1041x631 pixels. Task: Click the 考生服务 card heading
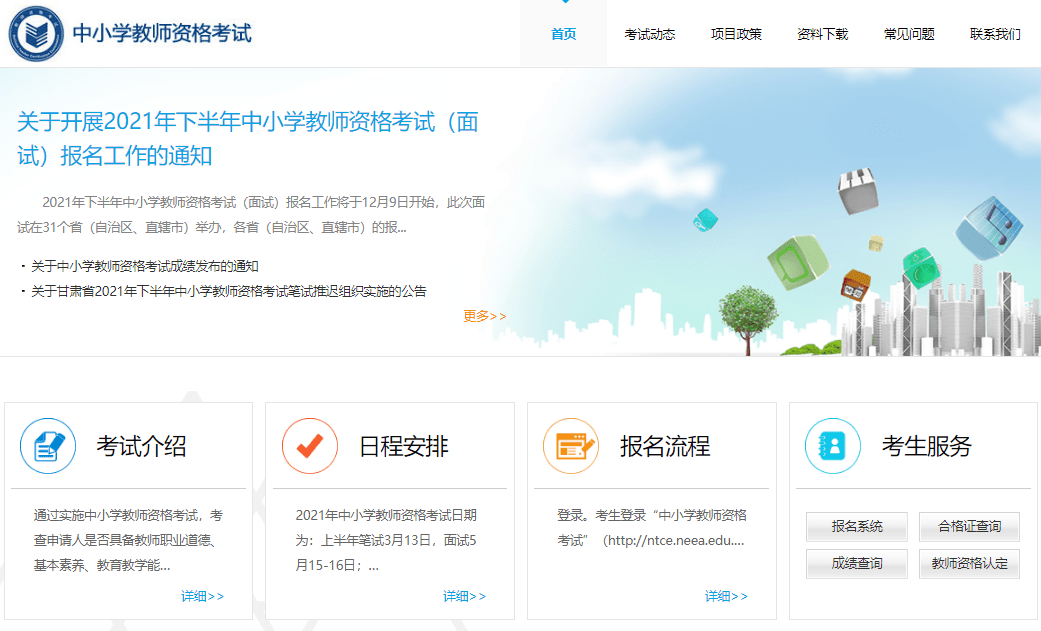(x=927, y=446)
